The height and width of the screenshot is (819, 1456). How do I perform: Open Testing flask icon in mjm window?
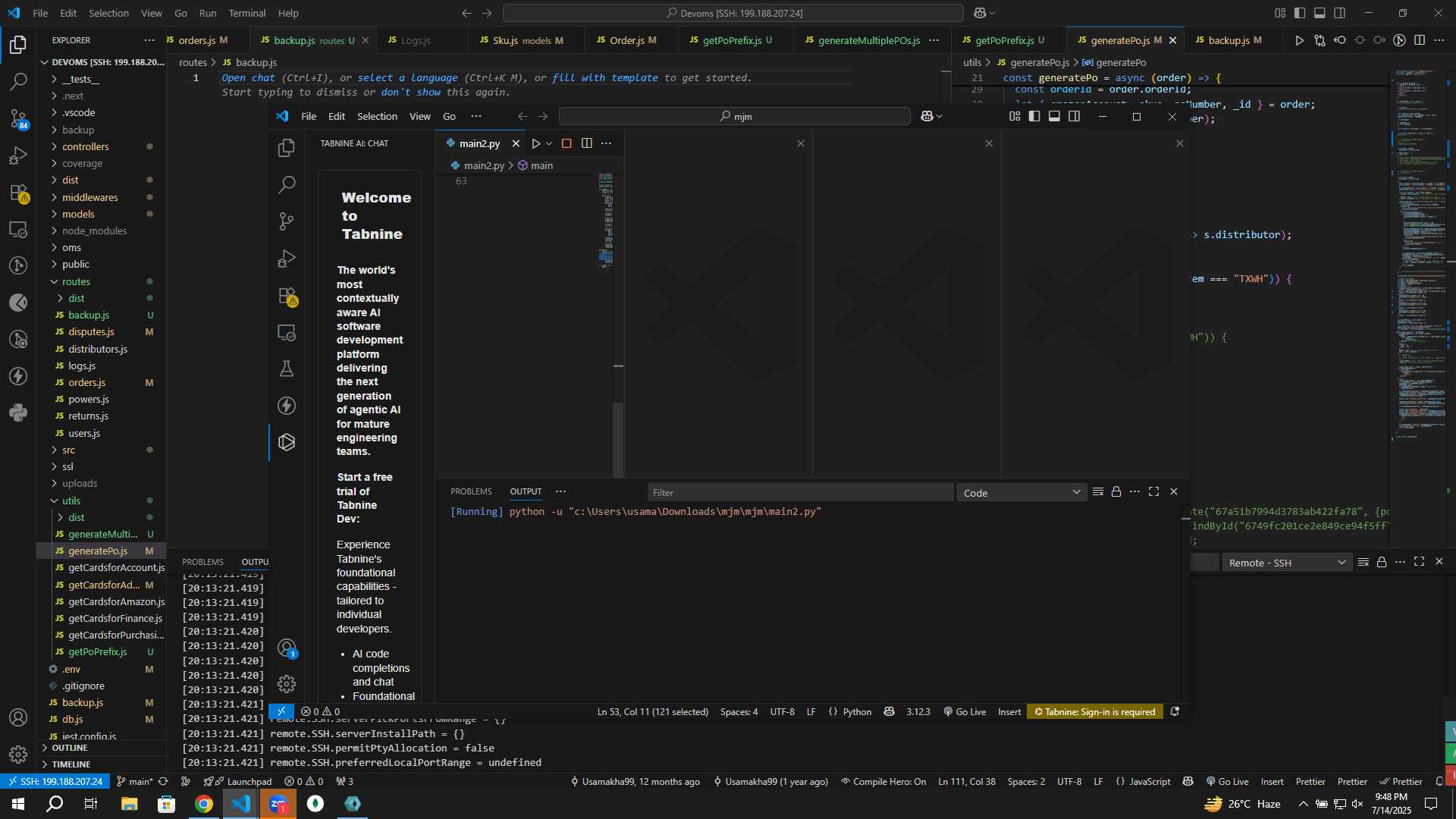pos(287,369)
